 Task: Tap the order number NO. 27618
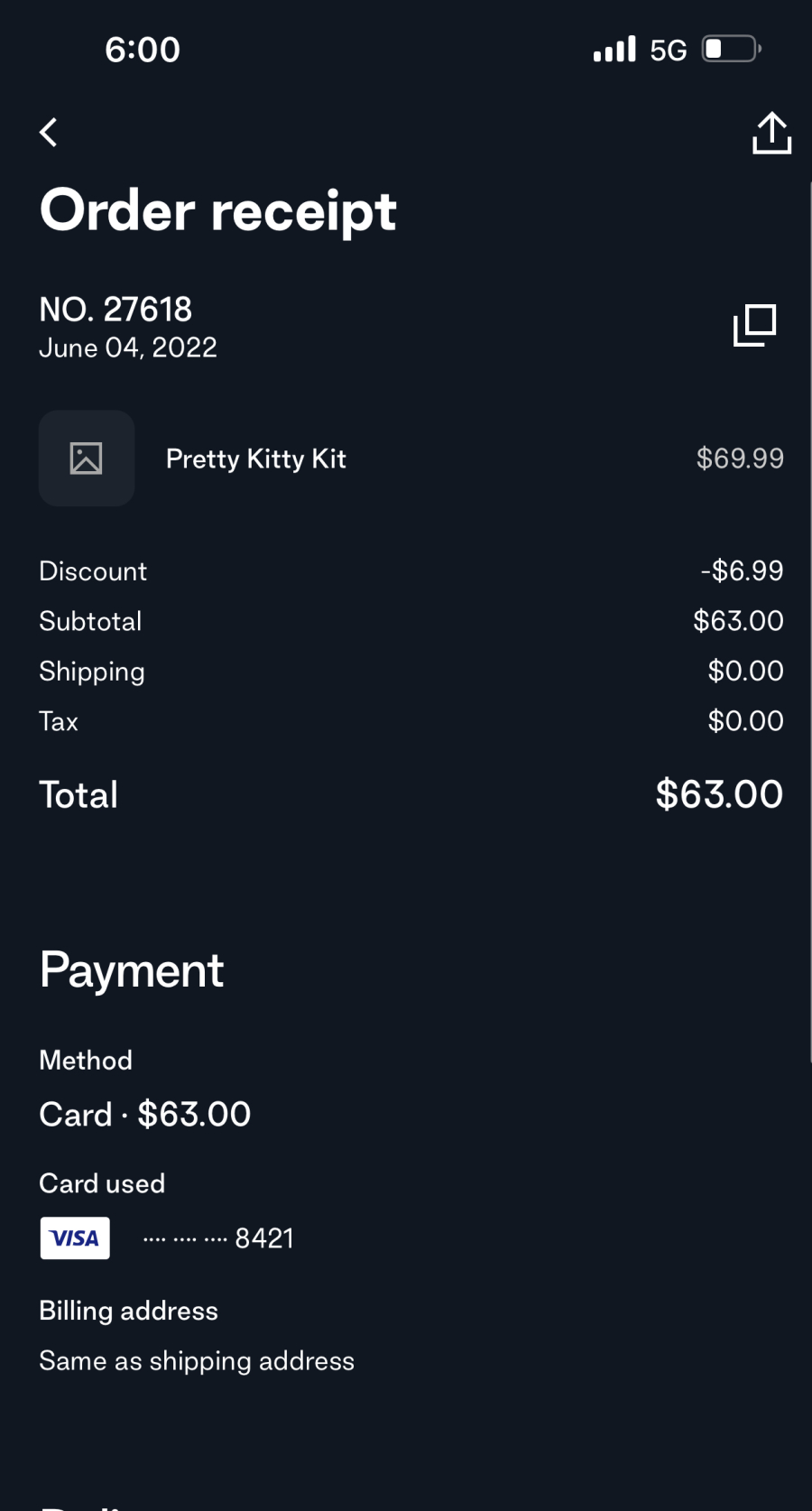115,310
